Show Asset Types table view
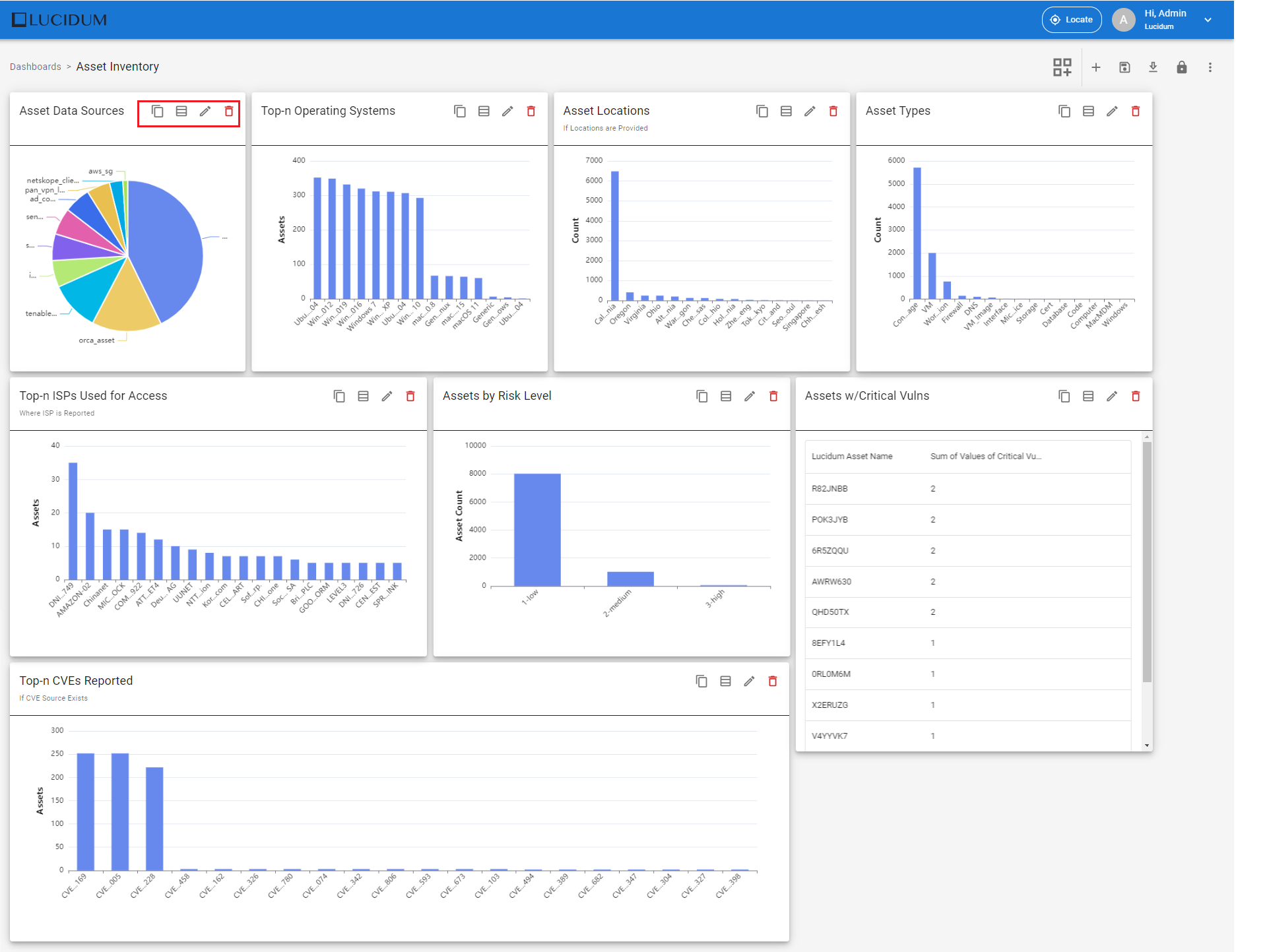 coord(1088,111)
